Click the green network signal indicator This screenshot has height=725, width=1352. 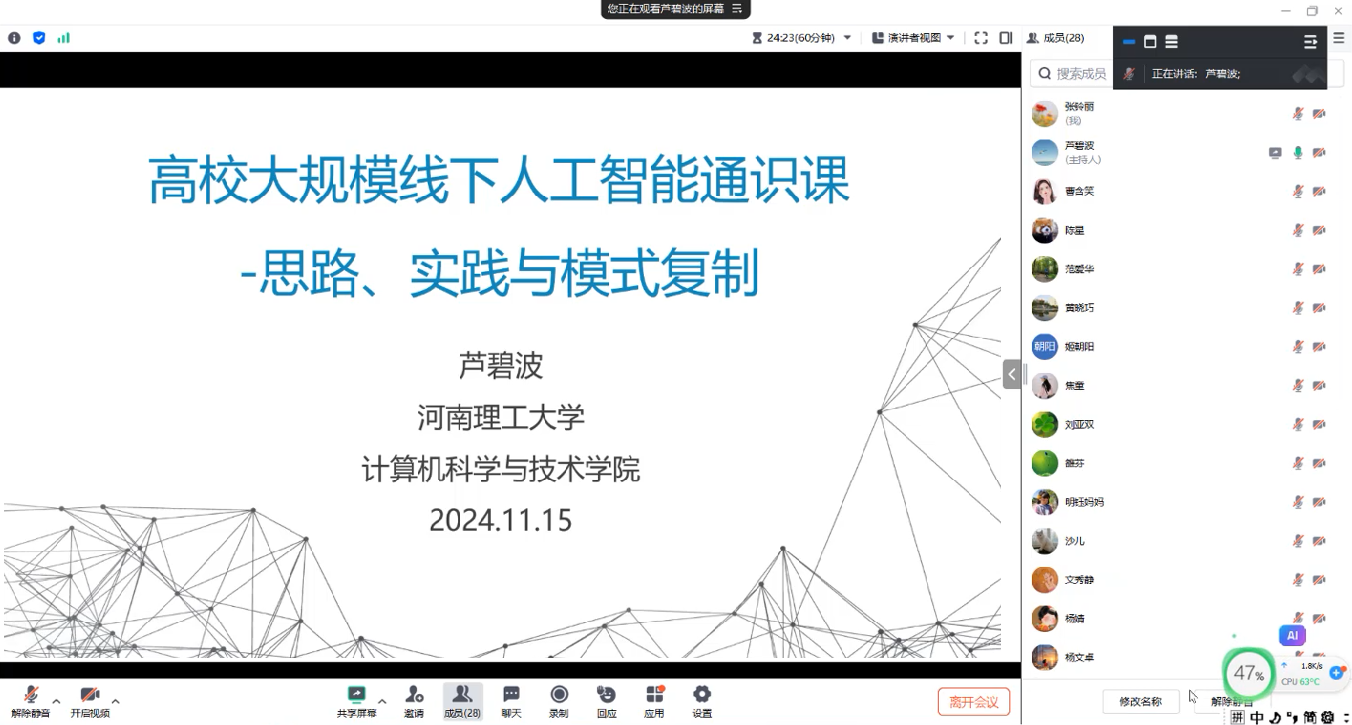tap(64, 38)
